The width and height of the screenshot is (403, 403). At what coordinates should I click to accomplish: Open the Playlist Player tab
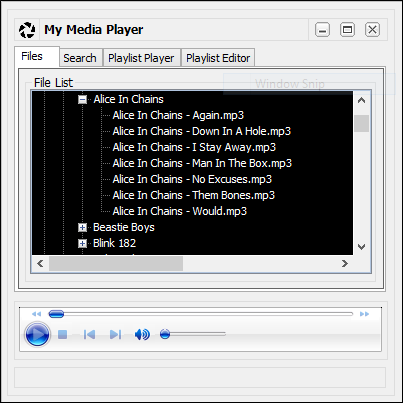pos(141,58)
